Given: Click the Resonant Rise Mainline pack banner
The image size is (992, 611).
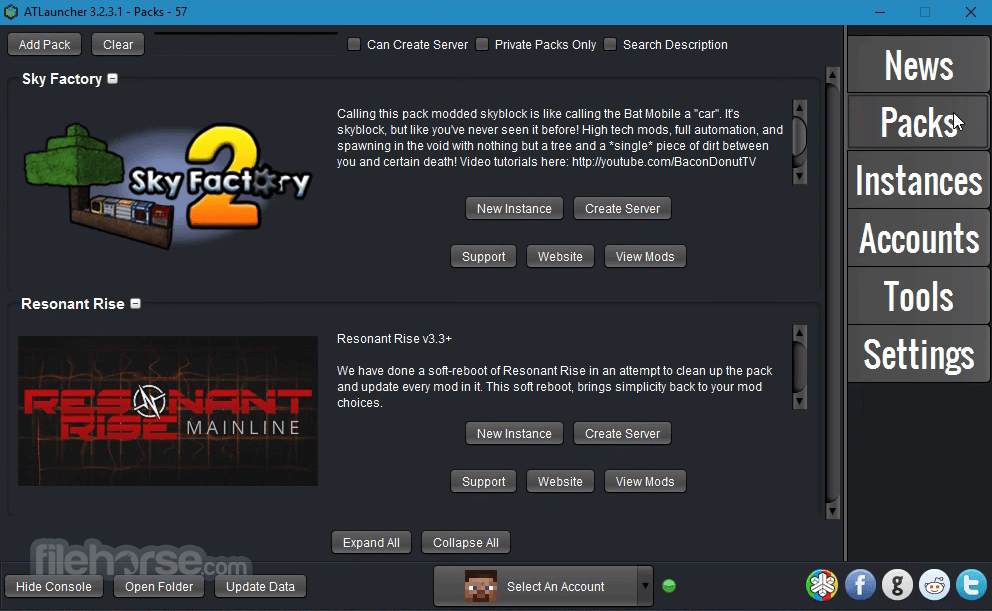Looking at the screenshot, I should (168, 410).
